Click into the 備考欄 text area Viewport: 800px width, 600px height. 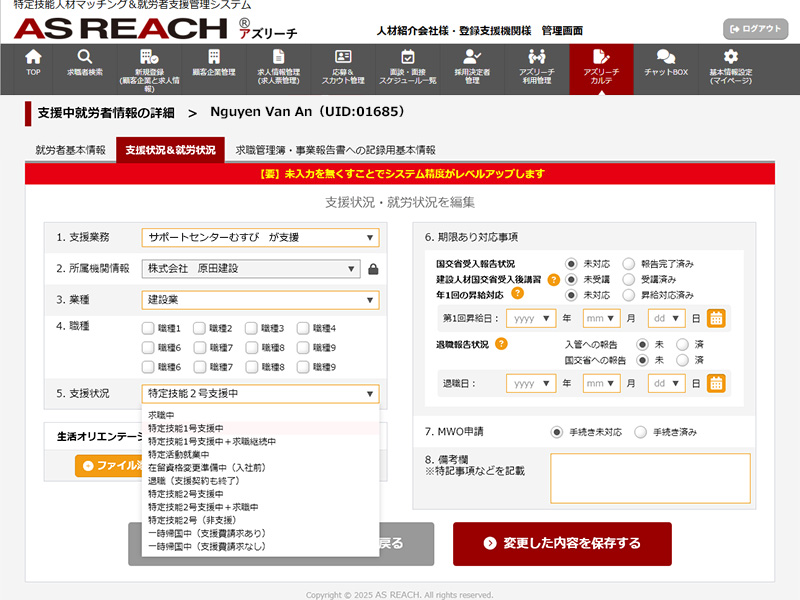click(x=651, y=479)
